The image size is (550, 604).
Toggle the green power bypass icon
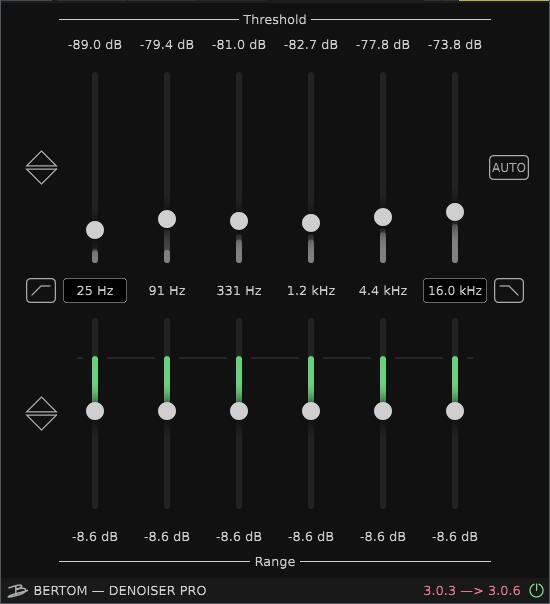(536, 590)
